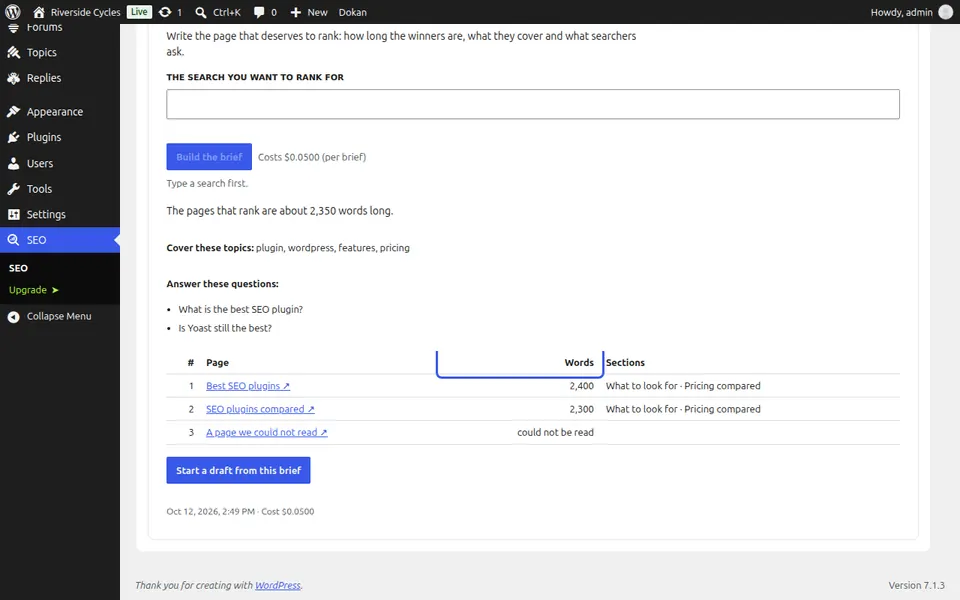The height and width of the screenshot is (600, 960).
Task: Click the Topics sidebar icon
Action: [13, 53]
